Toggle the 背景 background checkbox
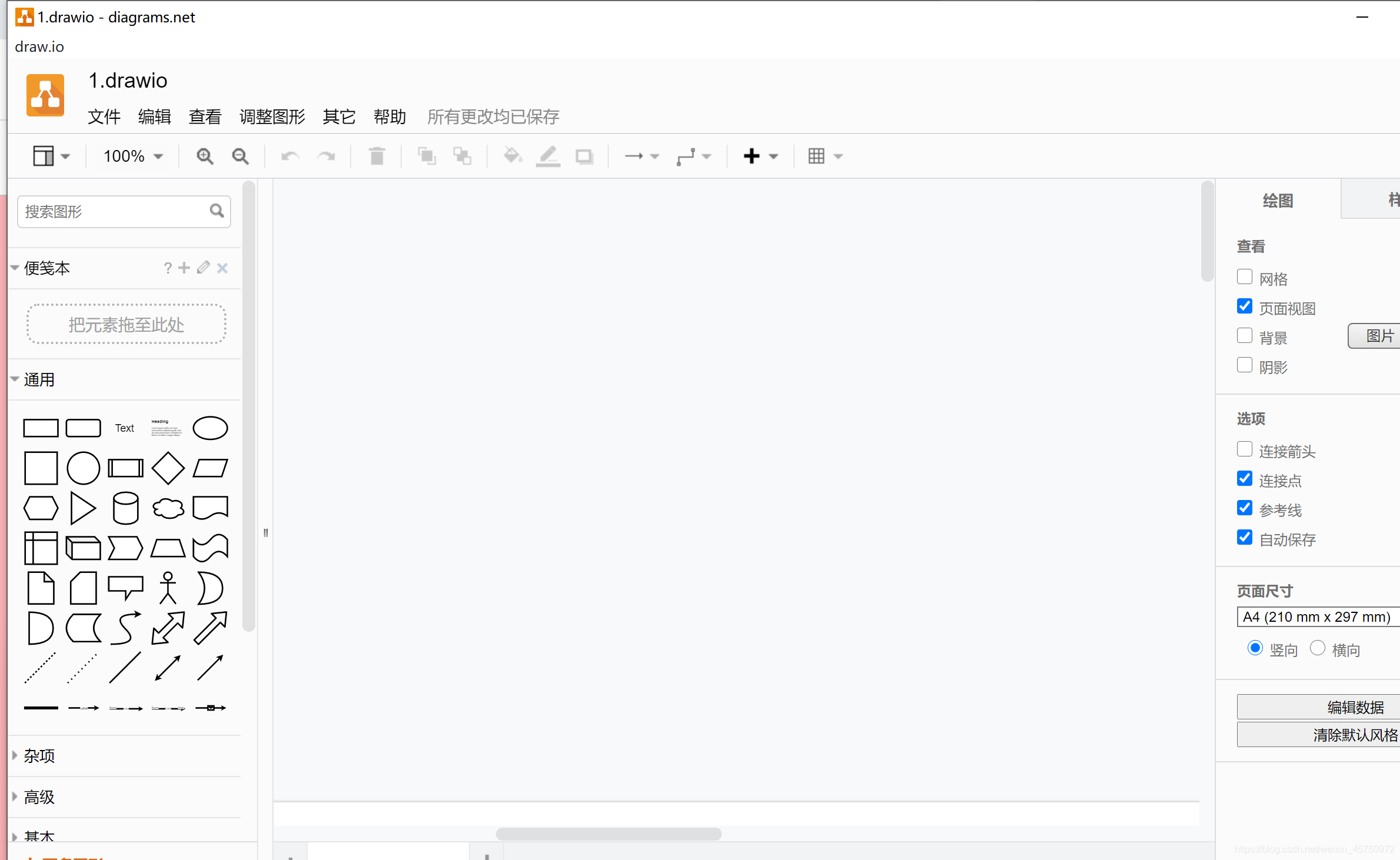The image size is (1400, 860). 1244,336
